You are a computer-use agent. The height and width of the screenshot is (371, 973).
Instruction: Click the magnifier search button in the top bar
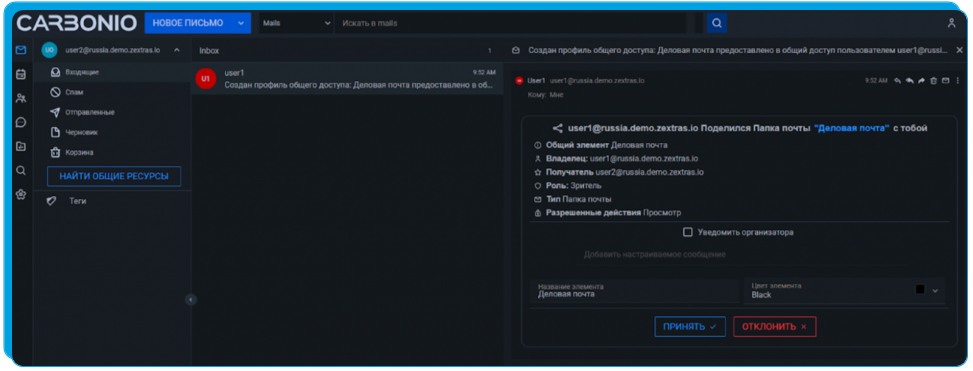click(717, 23)
